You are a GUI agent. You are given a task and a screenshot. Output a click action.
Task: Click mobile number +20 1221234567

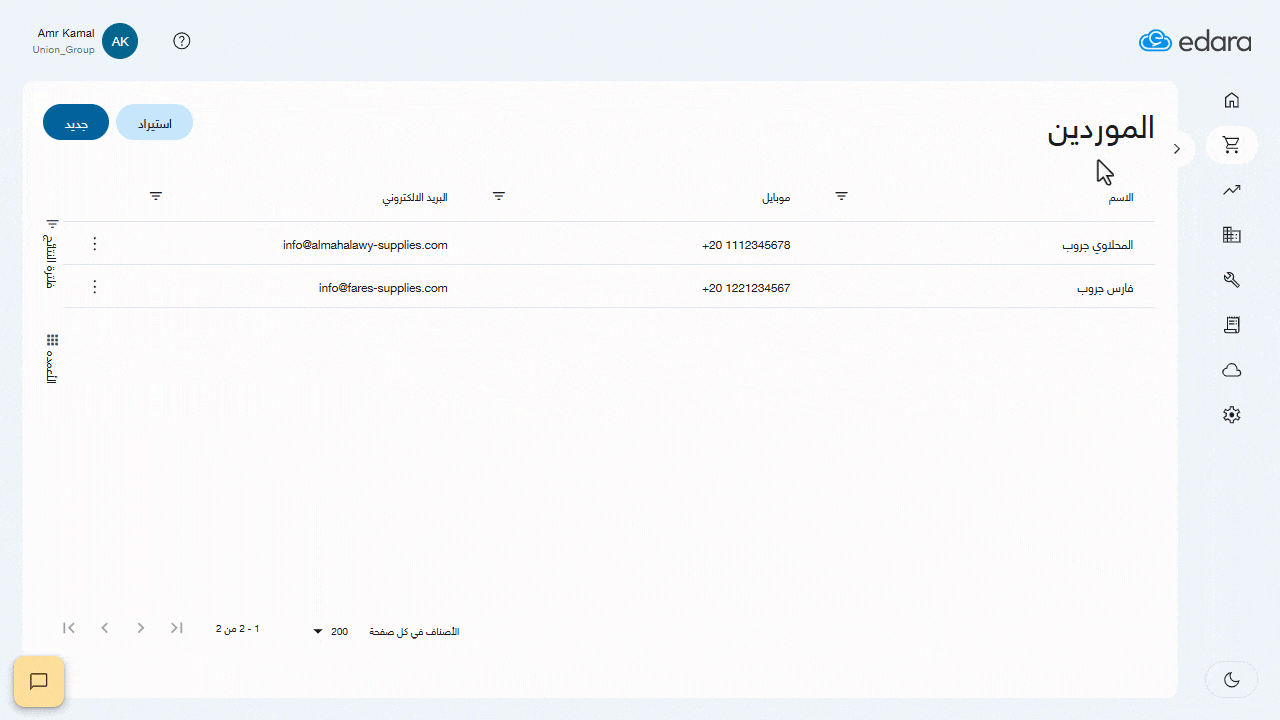[x=746, y=288]
